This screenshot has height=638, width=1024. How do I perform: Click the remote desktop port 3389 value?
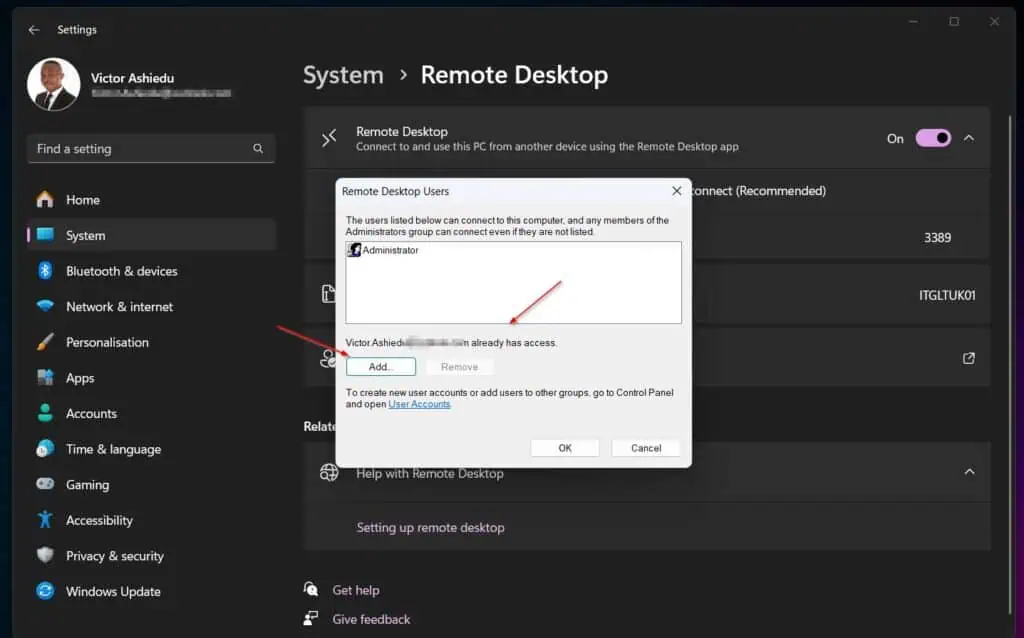937,238
